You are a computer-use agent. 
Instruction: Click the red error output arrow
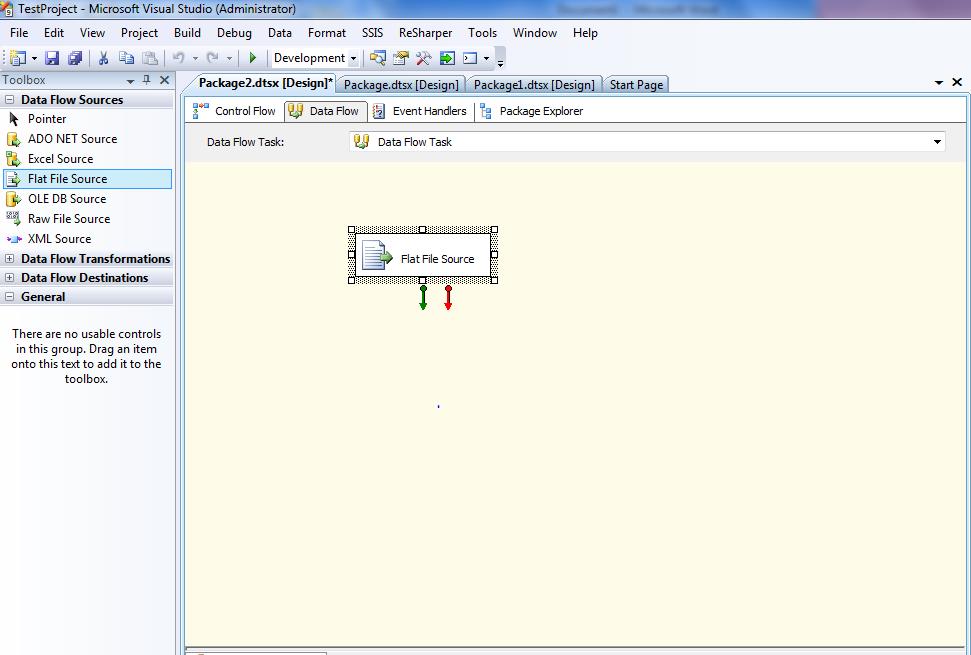pyautogui.click(x=448, y=298)
